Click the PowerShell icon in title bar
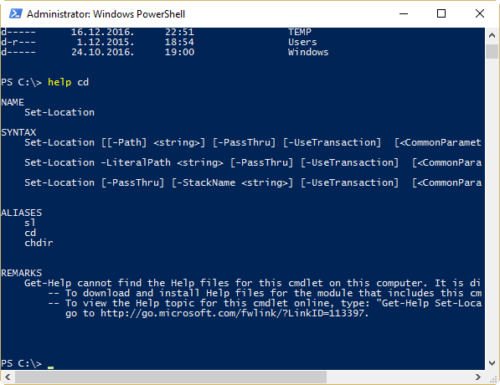Screen dimensions: 500x385 click(15, 14)
